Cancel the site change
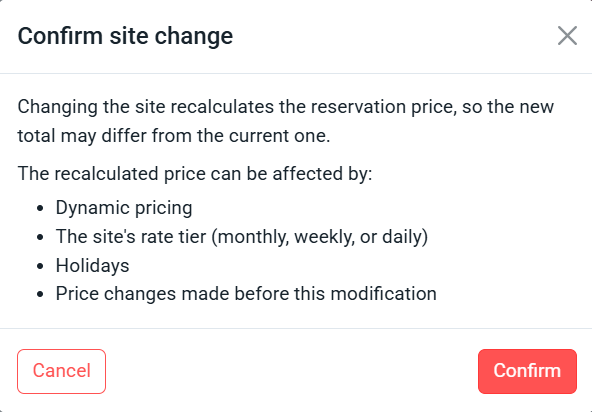This screenshot has width=592, height=412. click(x=62, y=371)
